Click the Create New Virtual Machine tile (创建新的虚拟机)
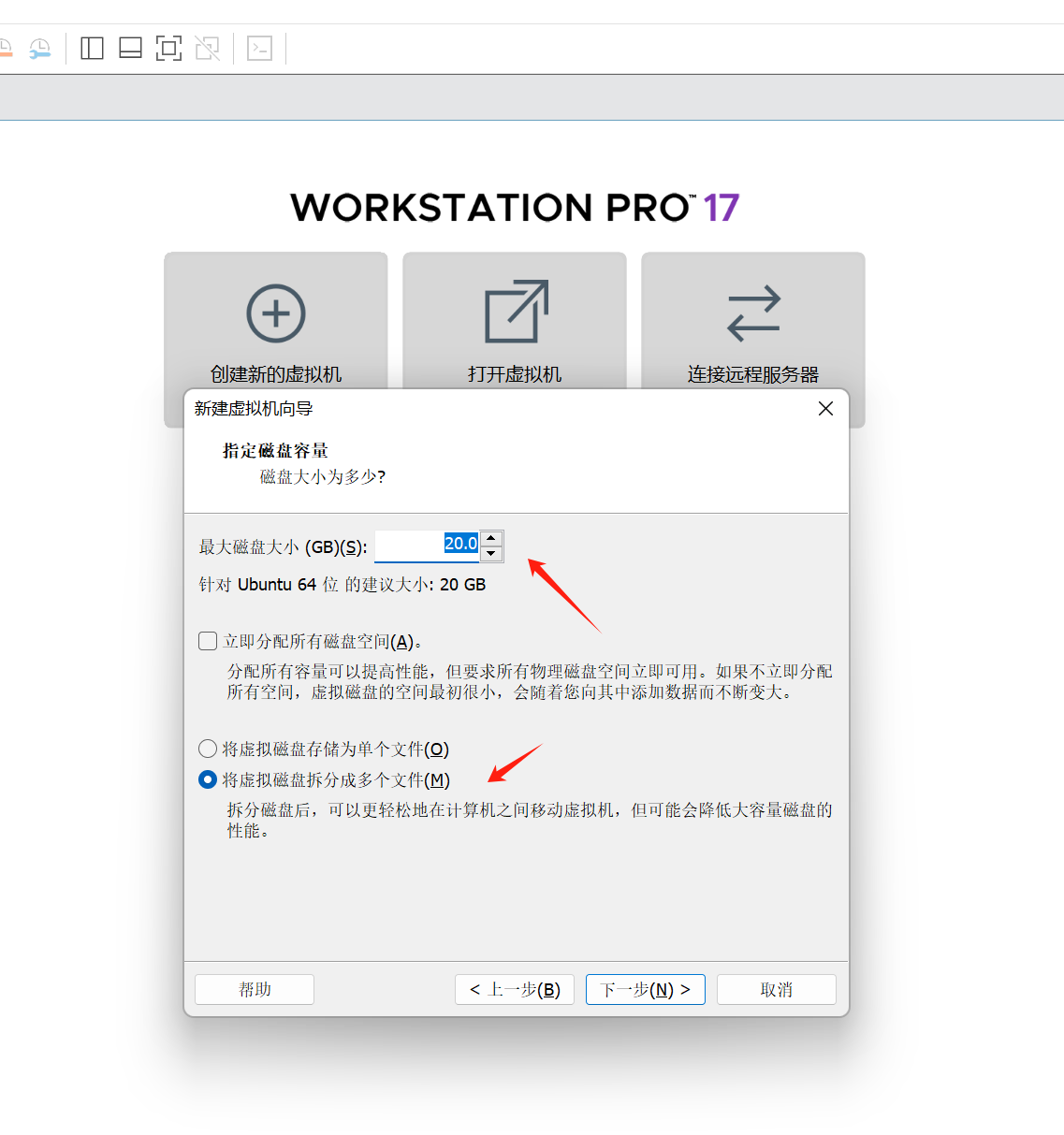 click(276, 322)
